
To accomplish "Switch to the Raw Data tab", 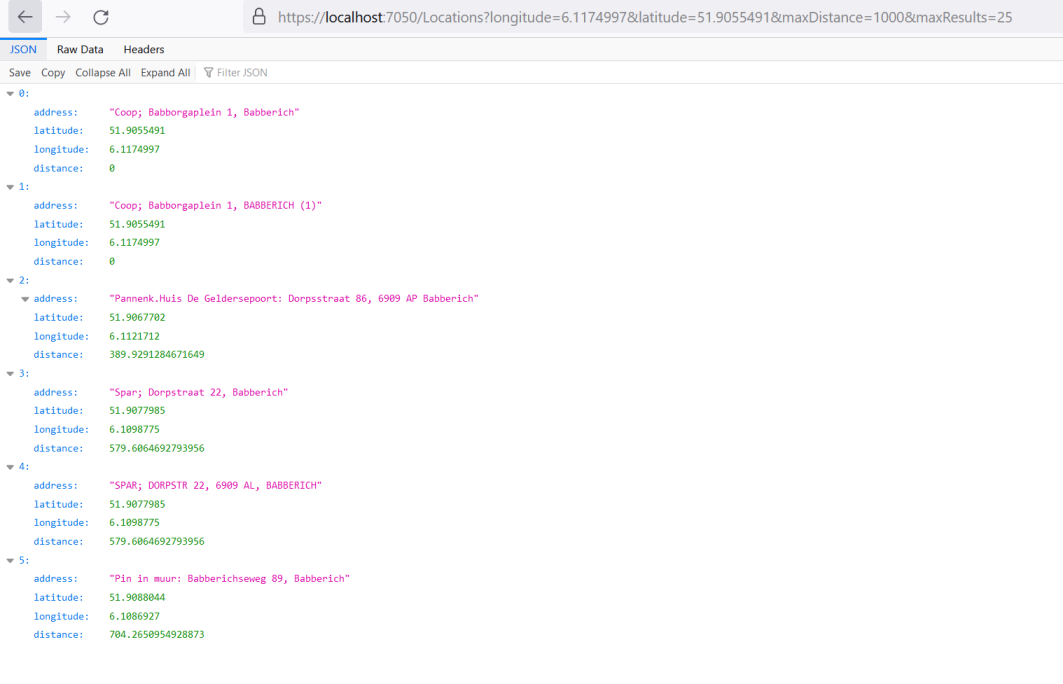I will (x=80, y=49).
